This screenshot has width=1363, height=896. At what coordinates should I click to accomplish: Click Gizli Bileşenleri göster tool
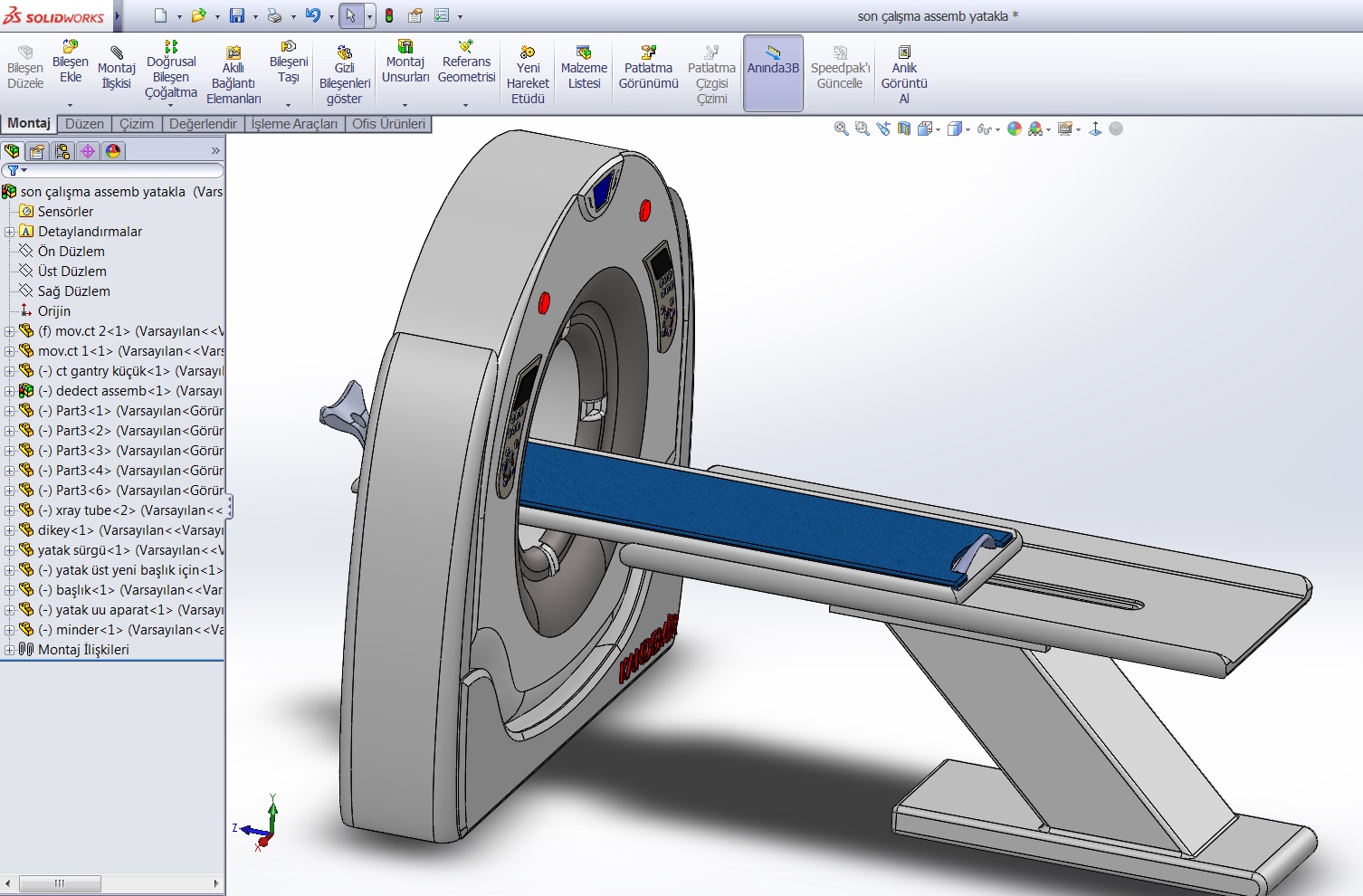click(344, 75)
